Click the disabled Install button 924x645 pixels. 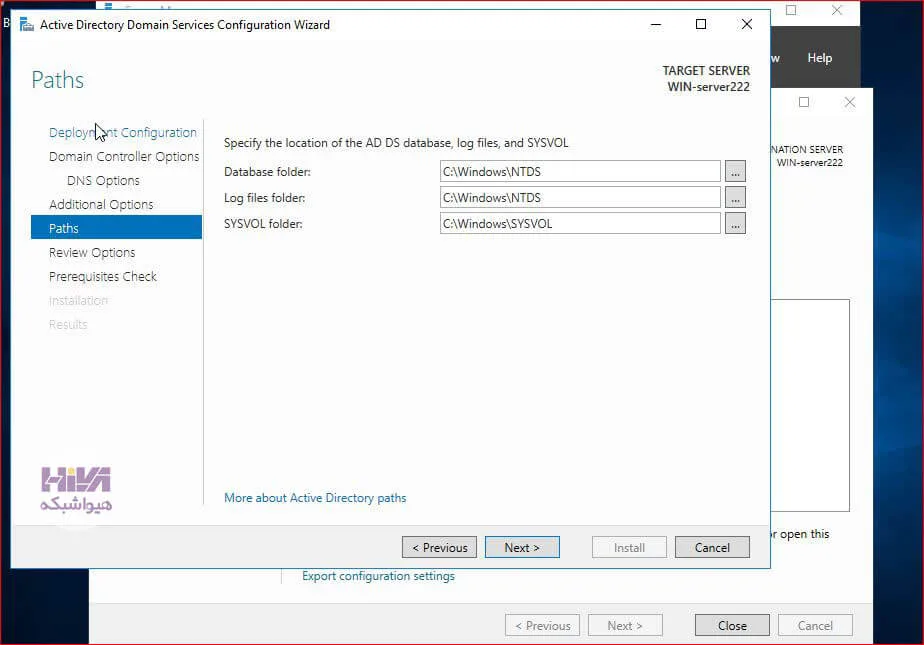click(629, 547)
